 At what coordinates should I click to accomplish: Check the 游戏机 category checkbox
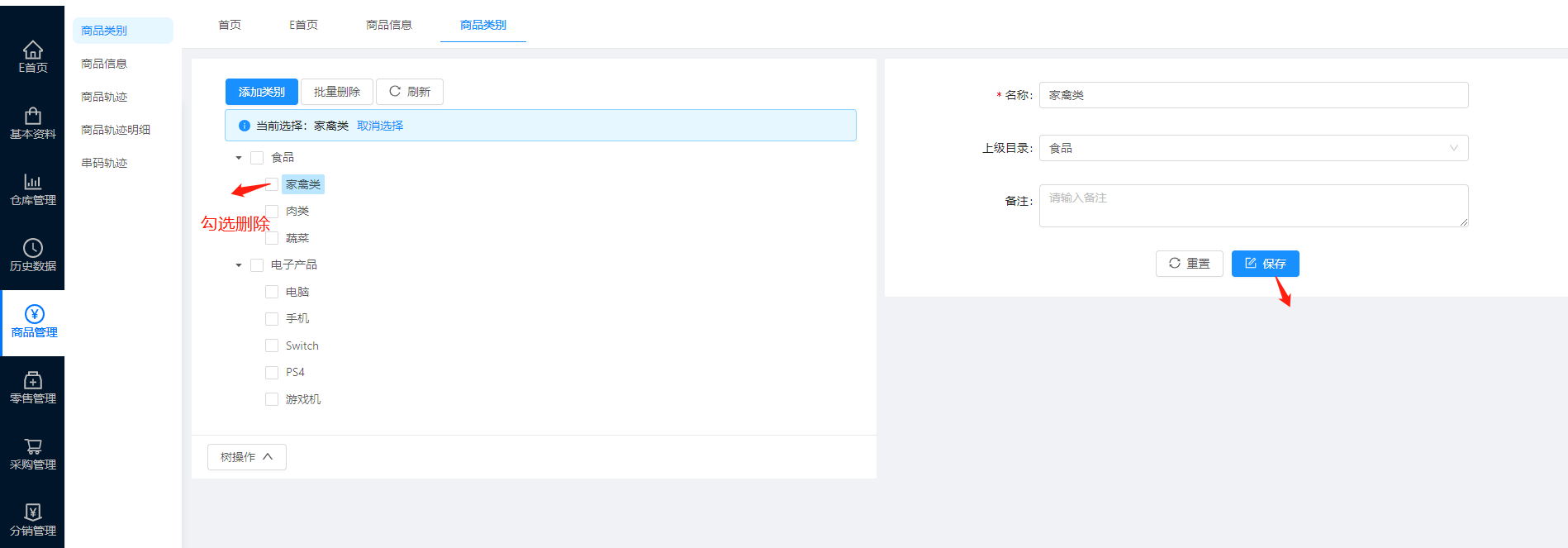[272, 399]
